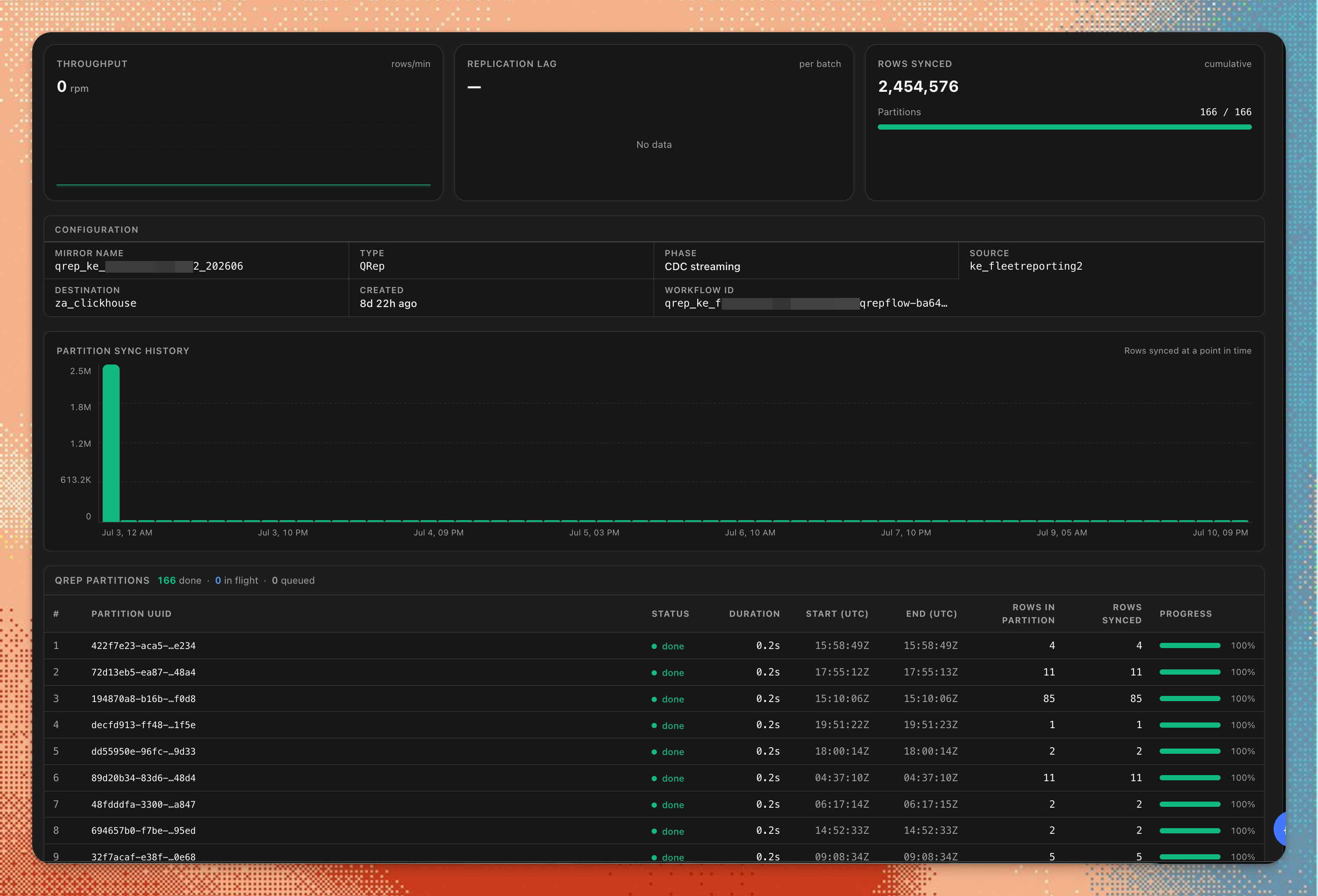1318x896 pixels.
Task: Click the No data message in Replication Lag
Action: click(654, 144)
